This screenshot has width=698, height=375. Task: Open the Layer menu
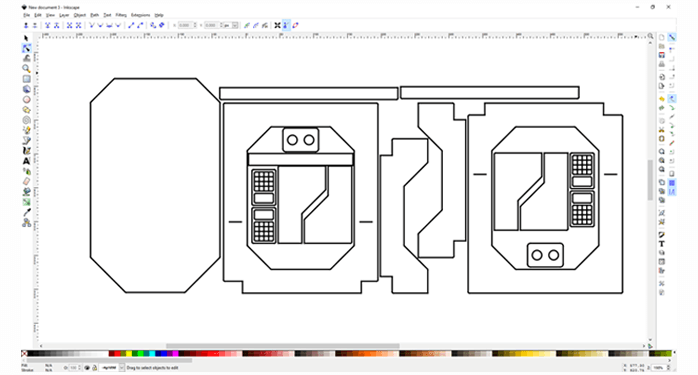click(x=64, y=15)
